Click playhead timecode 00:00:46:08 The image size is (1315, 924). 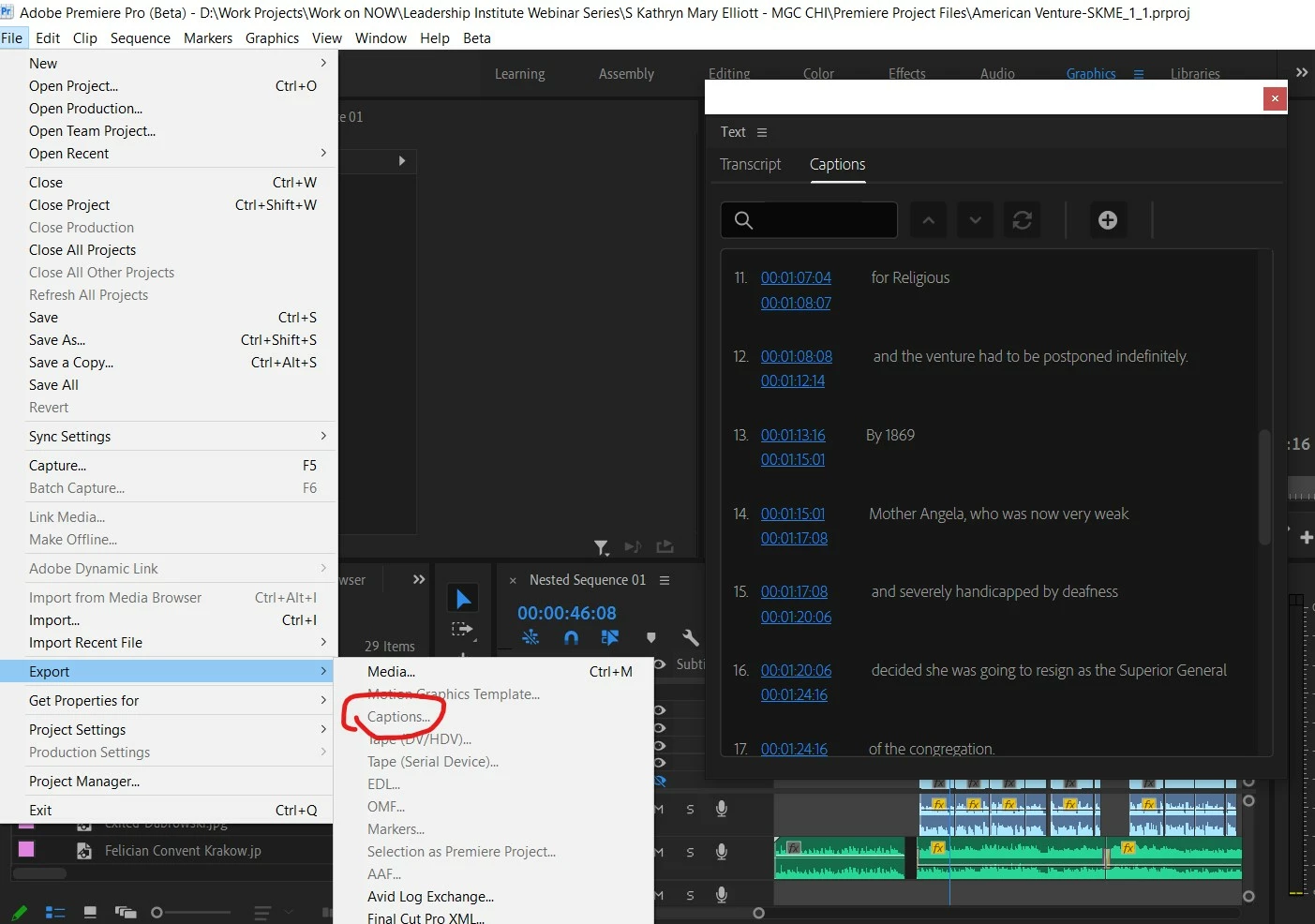pyautogui.click(x=567, y=613)
